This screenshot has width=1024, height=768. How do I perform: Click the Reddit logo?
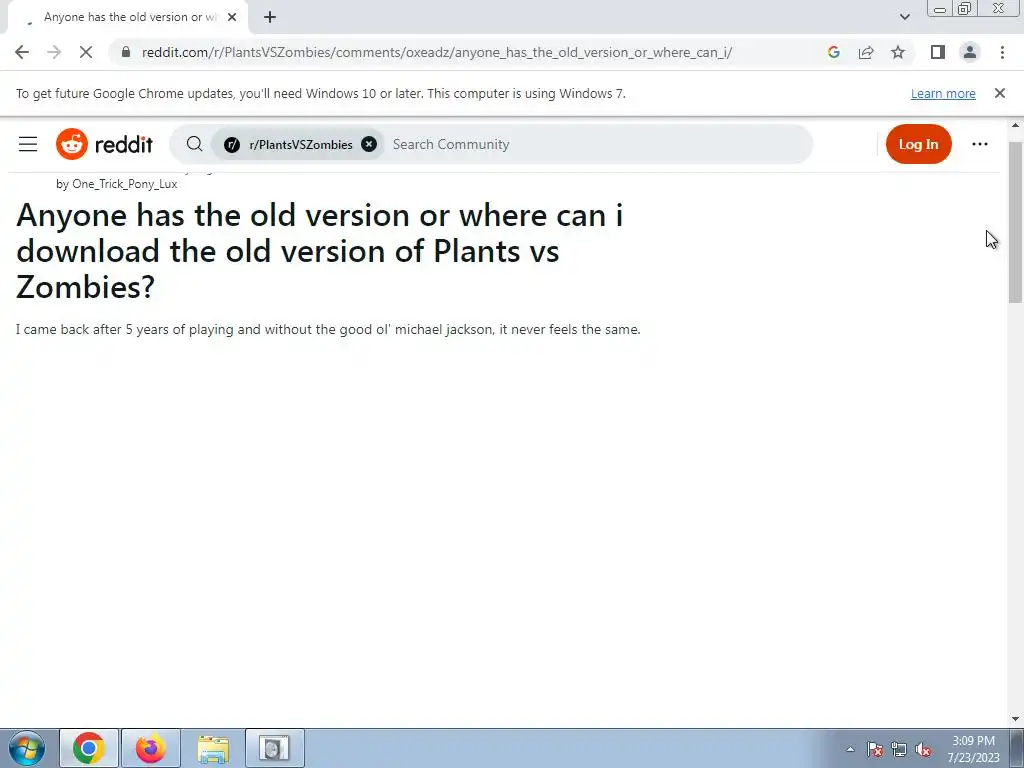[104, 144]
